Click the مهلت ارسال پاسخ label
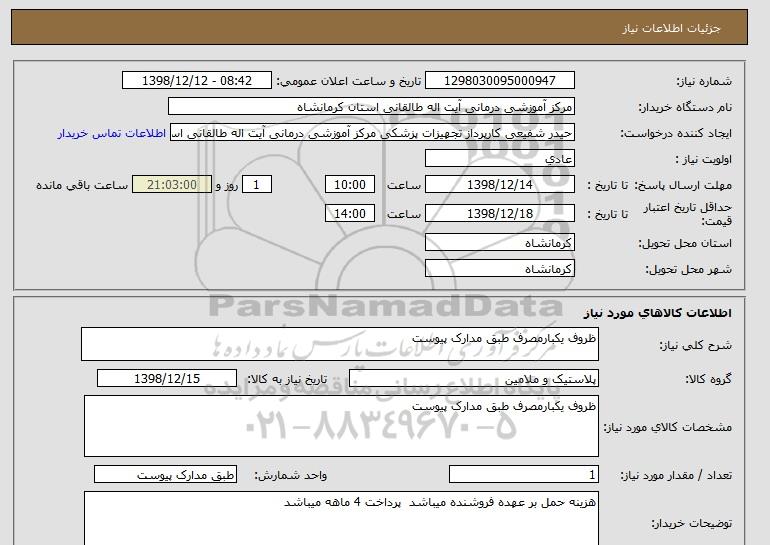The width and height of the screenshot is (770, 545). tap(684, 185)
